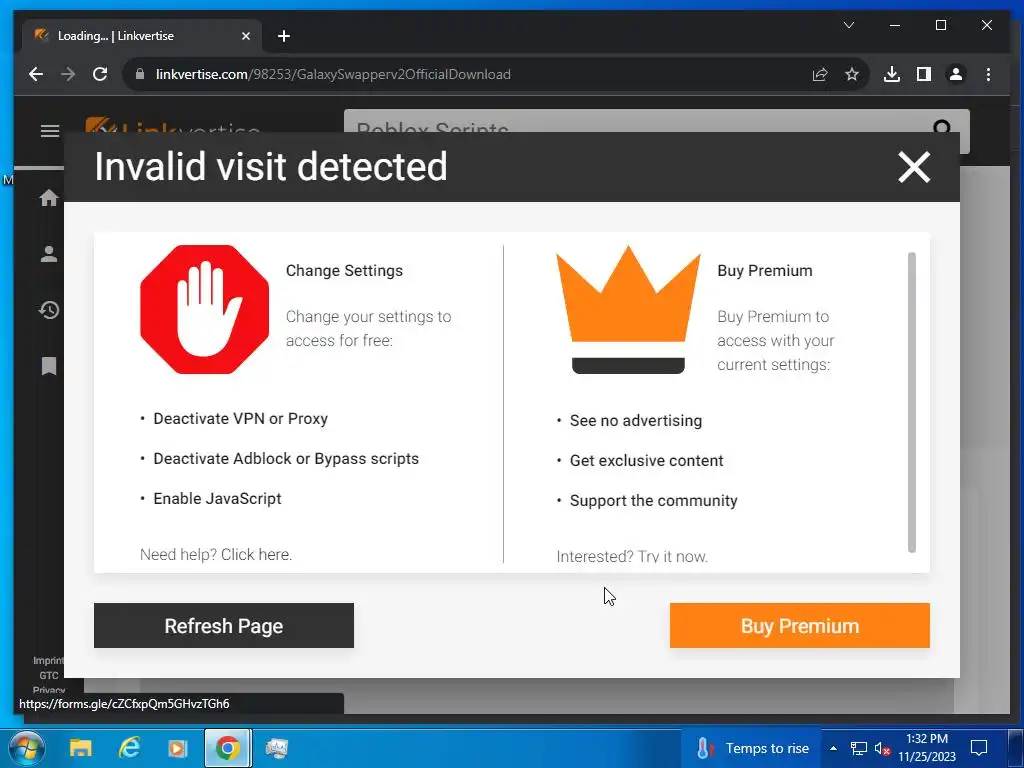Image resolution: width=1024 pixels, height=768 pixels.
Task: Click the muted volume tray icon
Action: [x=882, y=748]
